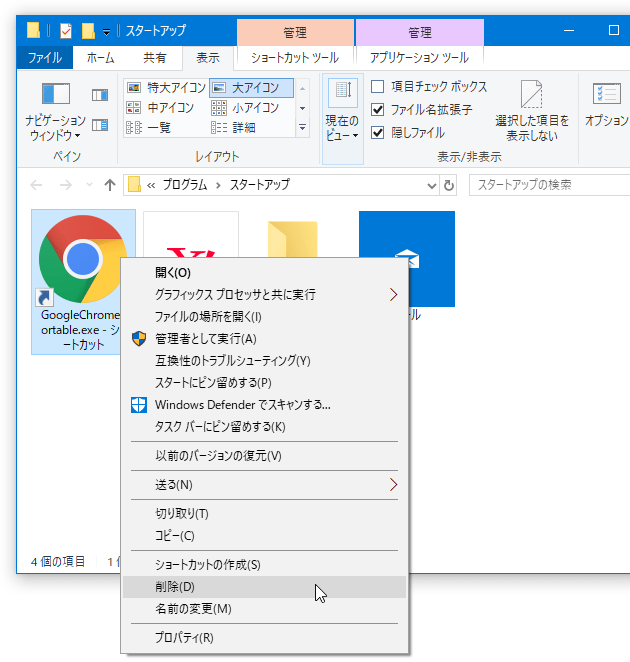Choose 大アイコン layout
Viewport: 630px width, 662px height.
click(252, 88)
